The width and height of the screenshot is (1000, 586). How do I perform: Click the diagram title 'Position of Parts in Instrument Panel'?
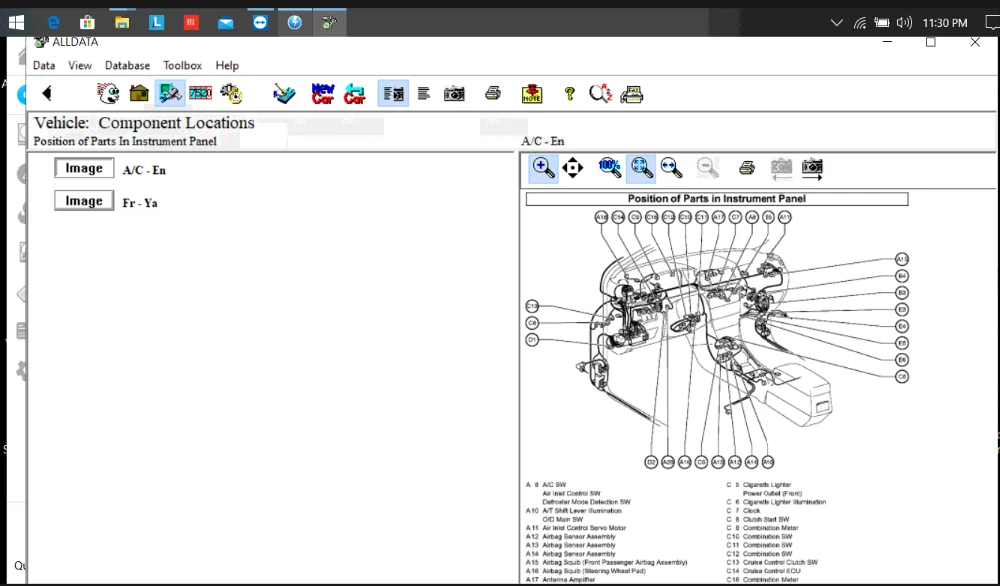coord(717,199)
